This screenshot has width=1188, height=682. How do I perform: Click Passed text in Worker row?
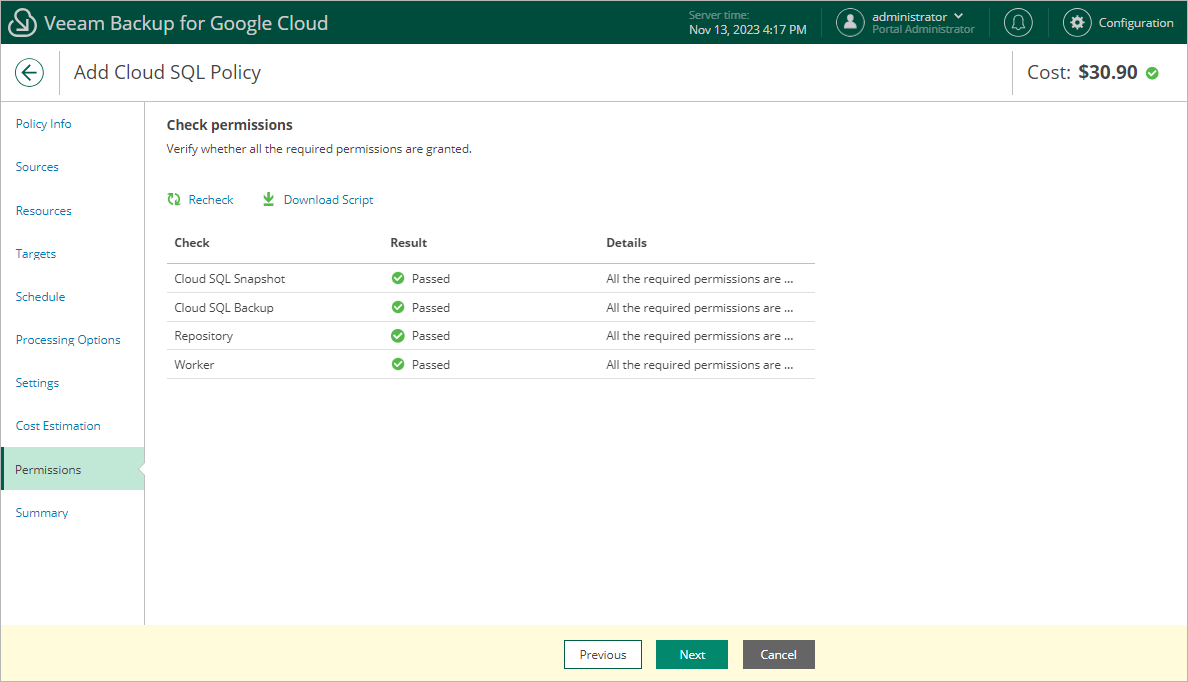(x=431, y=364)
